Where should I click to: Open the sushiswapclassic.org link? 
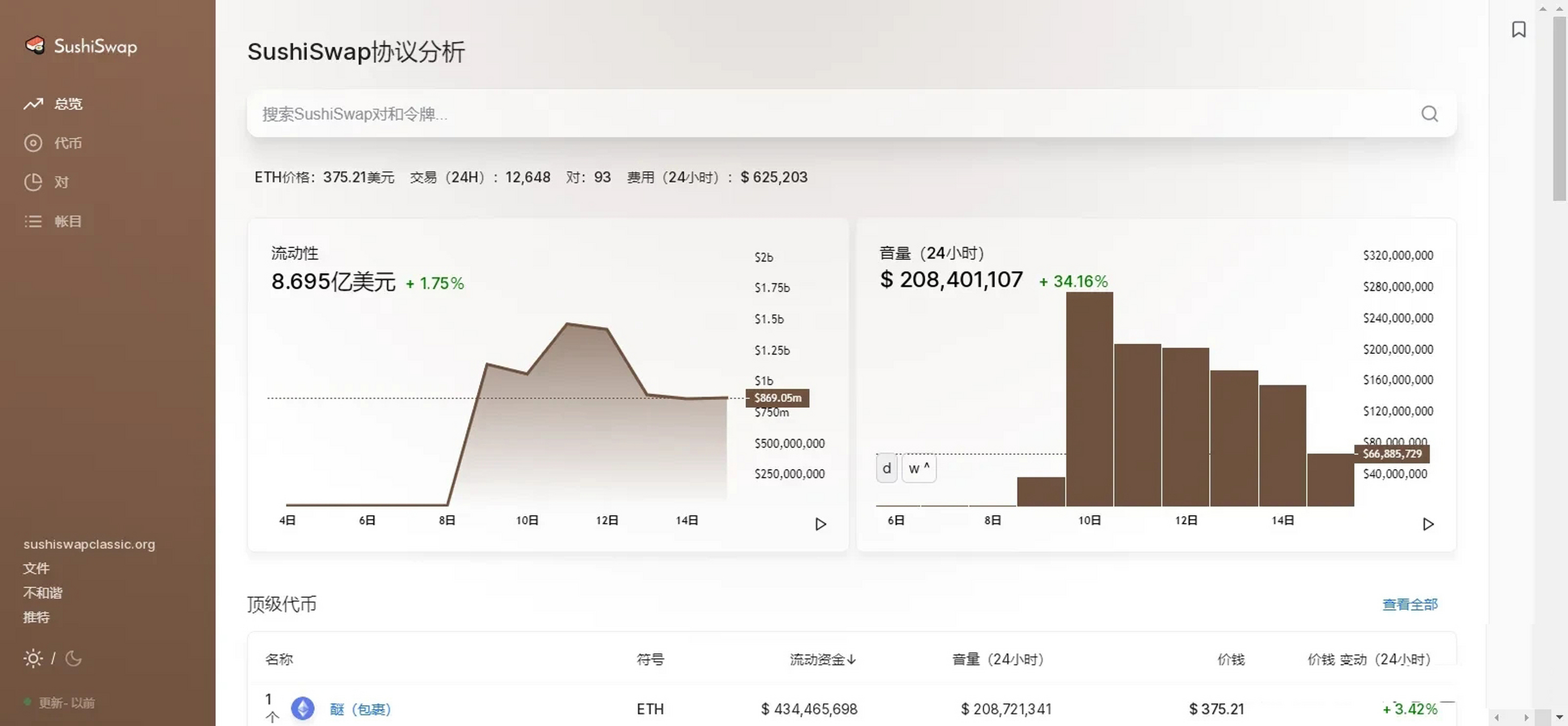click(x=90, y=544)
